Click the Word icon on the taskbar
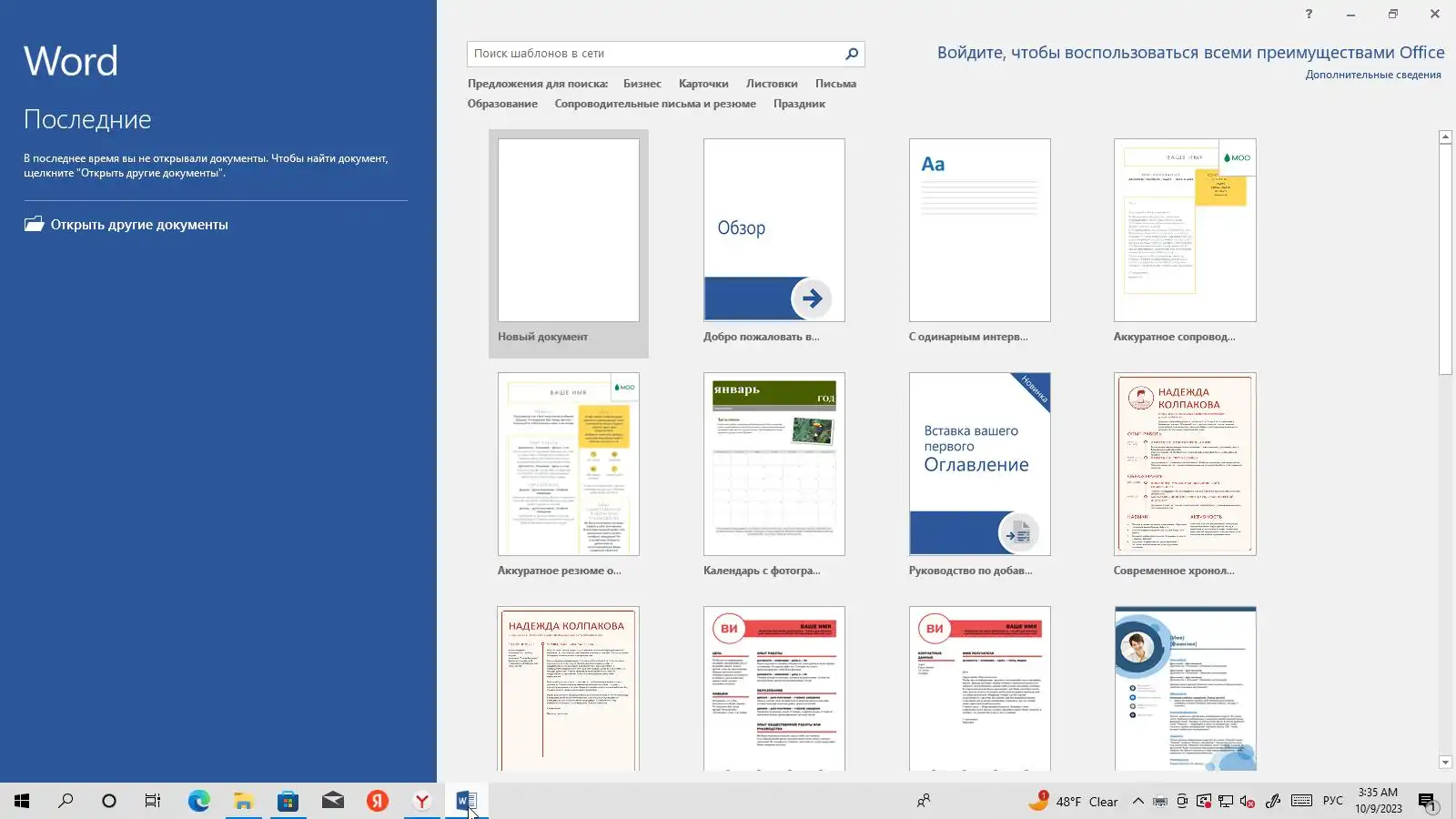This screenshot has width=1456, height=819. (466, 801)
